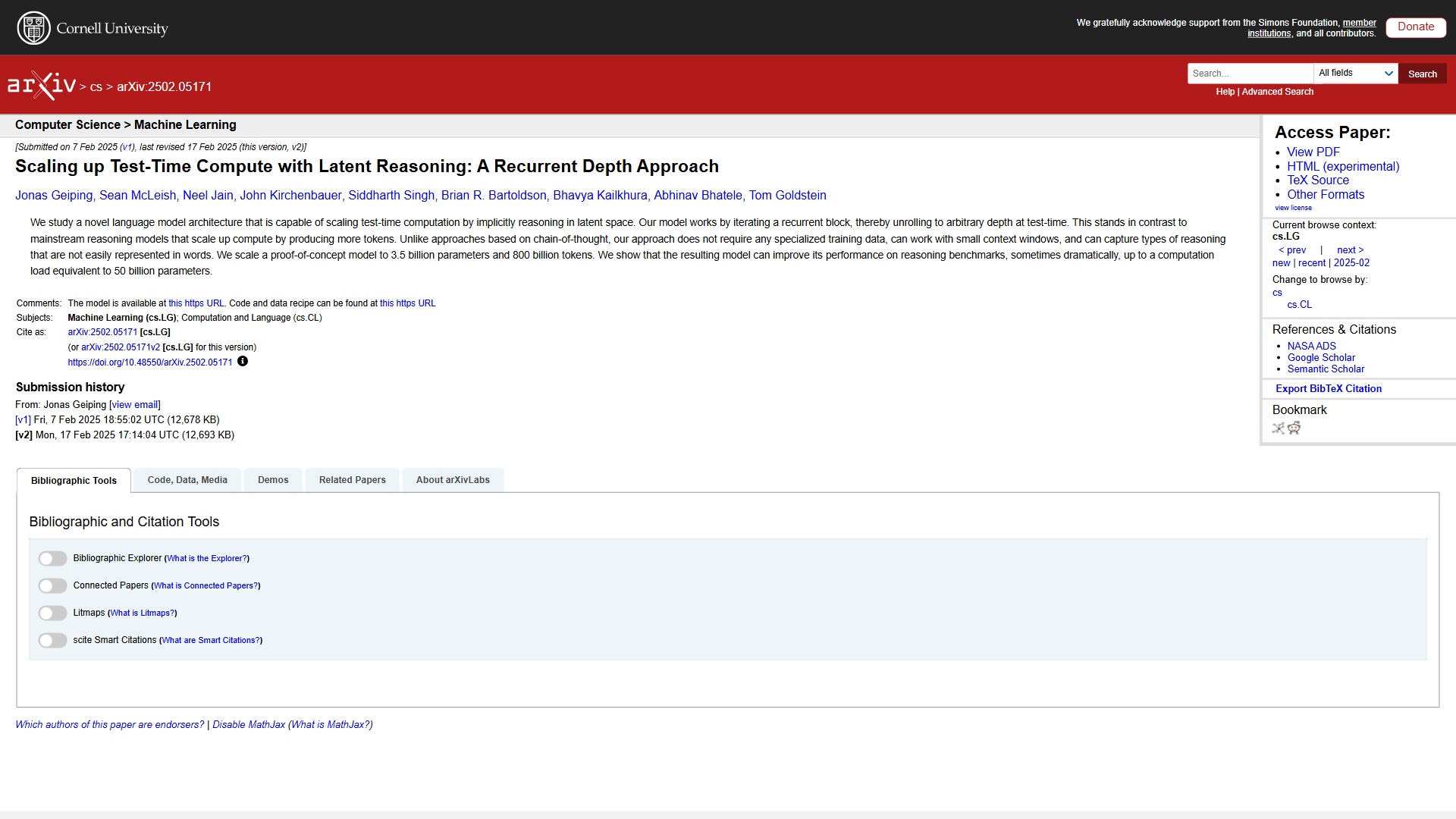1456x819 pixels.
Task: Open author Neel Jain link
Action: [208, 195]
